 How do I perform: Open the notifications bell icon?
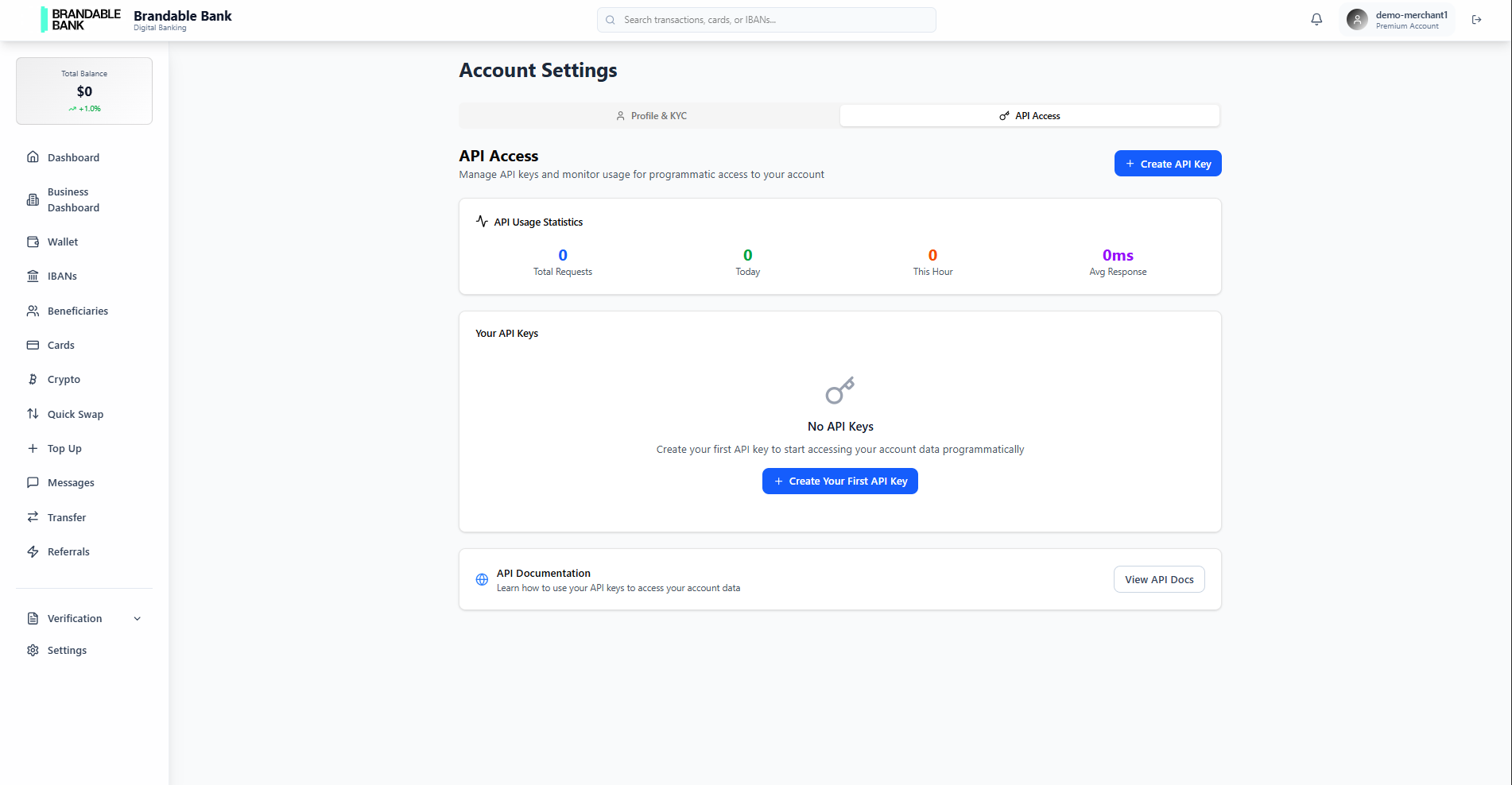(1316, 18)
